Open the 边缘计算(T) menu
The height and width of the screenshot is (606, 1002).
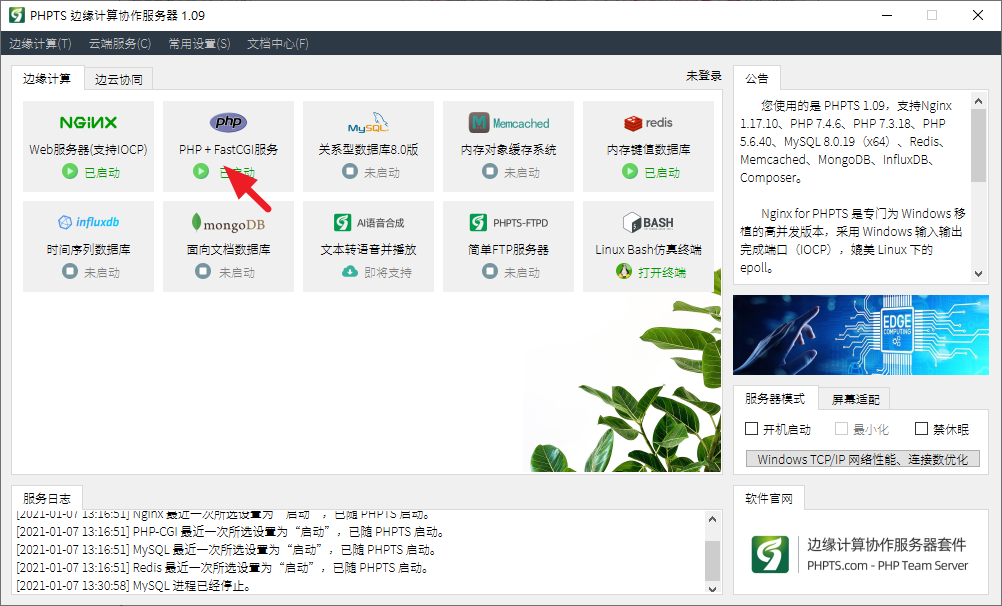[x=40, y=43]
